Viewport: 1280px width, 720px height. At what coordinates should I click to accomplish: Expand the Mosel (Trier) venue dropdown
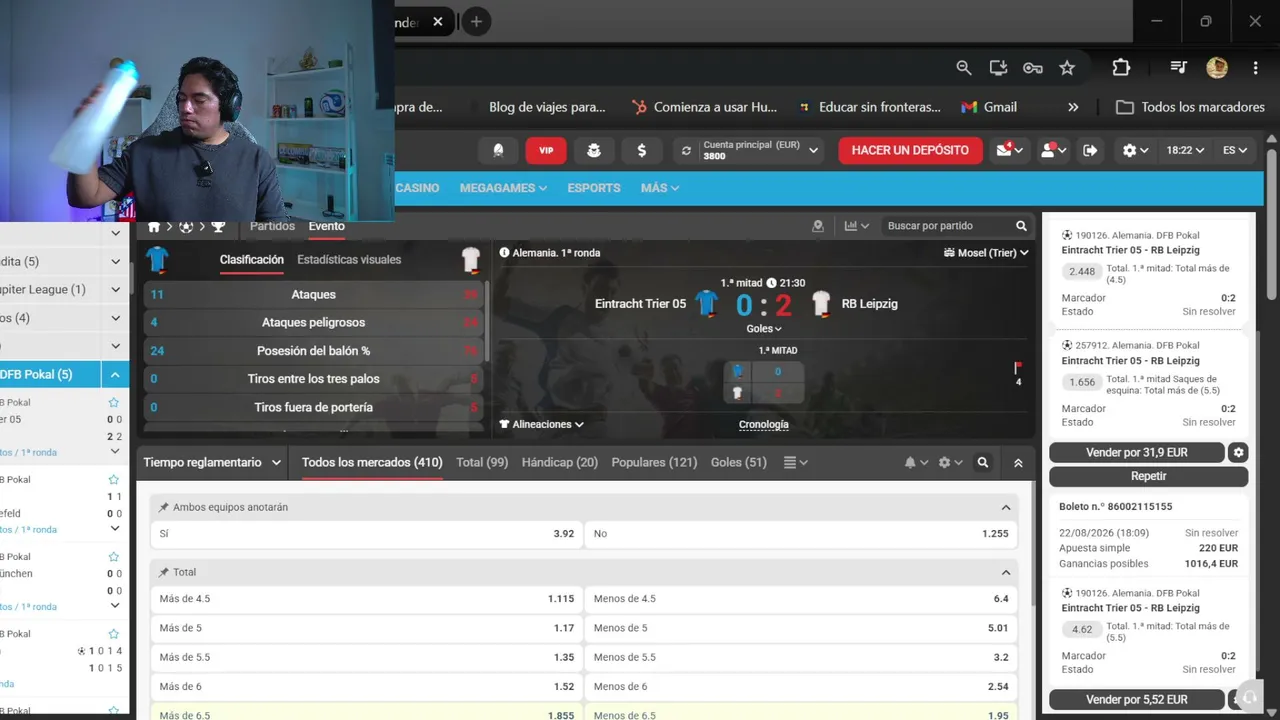986,253
